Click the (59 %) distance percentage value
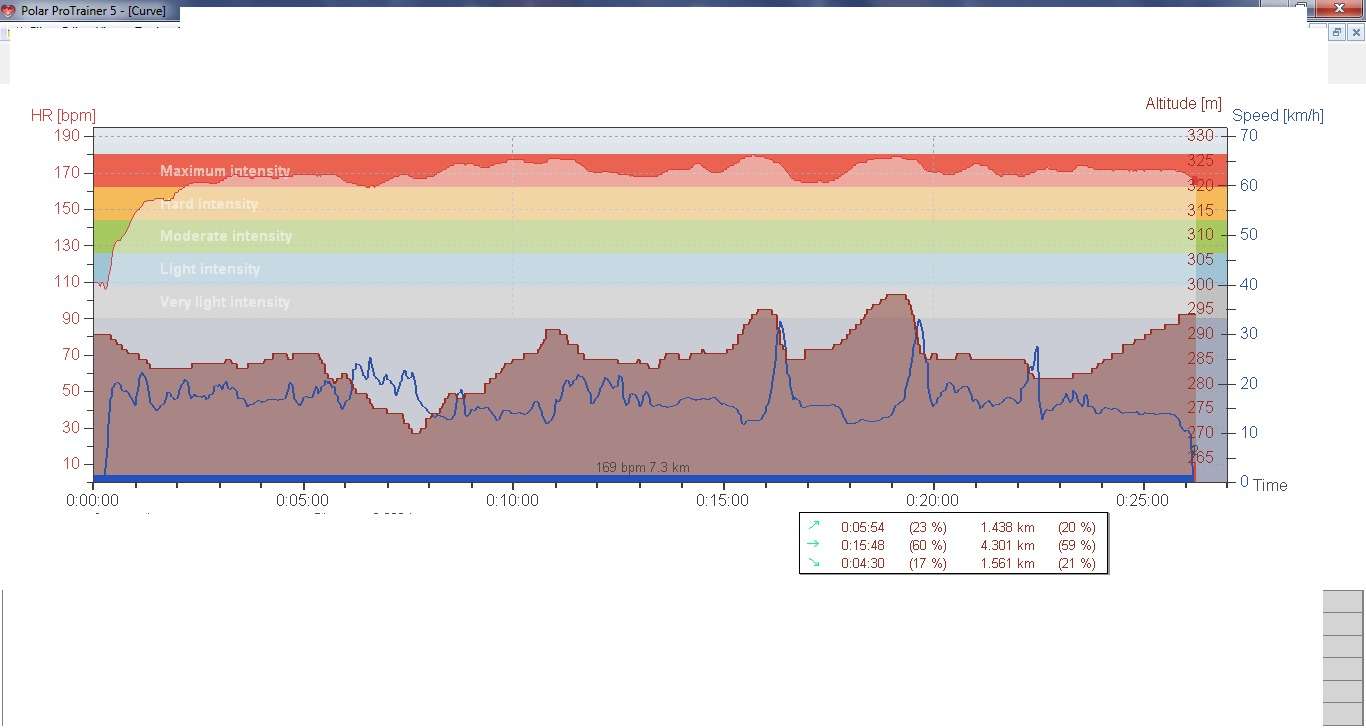Screen dimensions: 1366x728 click(x=1076, y=545)
